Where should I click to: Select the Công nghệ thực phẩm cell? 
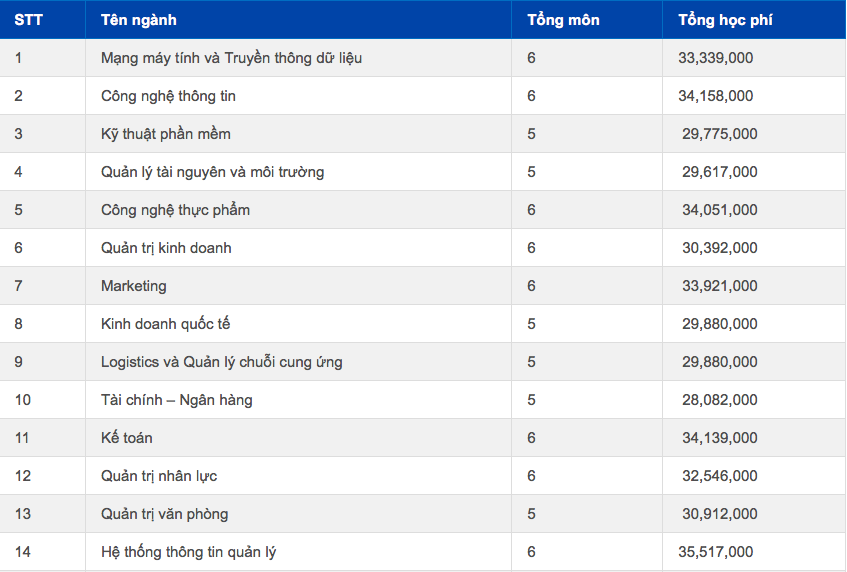coord(175,210)
